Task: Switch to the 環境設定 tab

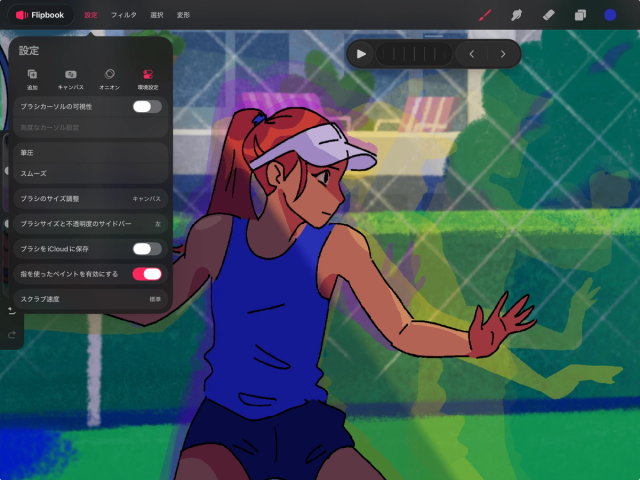Action: tap(148, 80)
